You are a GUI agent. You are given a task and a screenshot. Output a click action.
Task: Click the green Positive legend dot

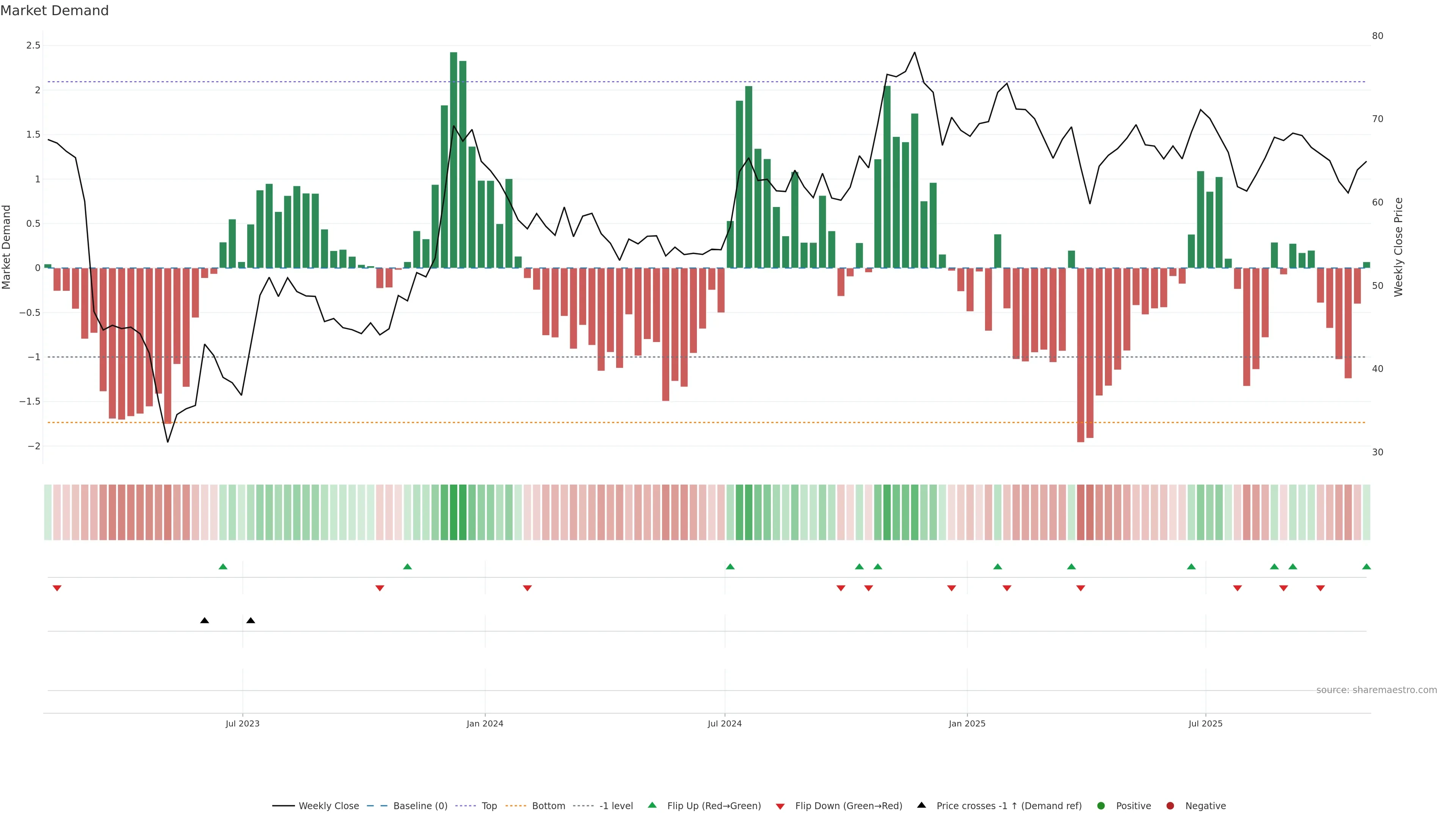(1100, 805)
